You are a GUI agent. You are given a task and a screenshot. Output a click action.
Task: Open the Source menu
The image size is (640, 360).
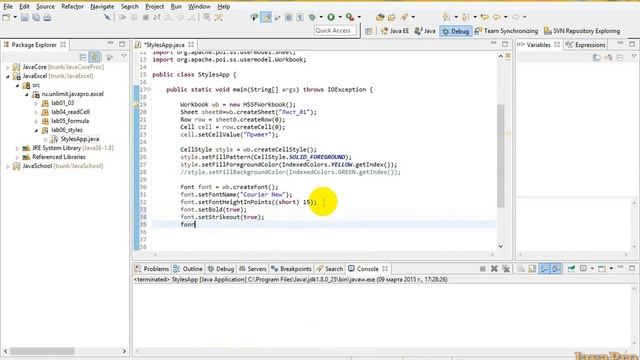click(x=45, y=7)
